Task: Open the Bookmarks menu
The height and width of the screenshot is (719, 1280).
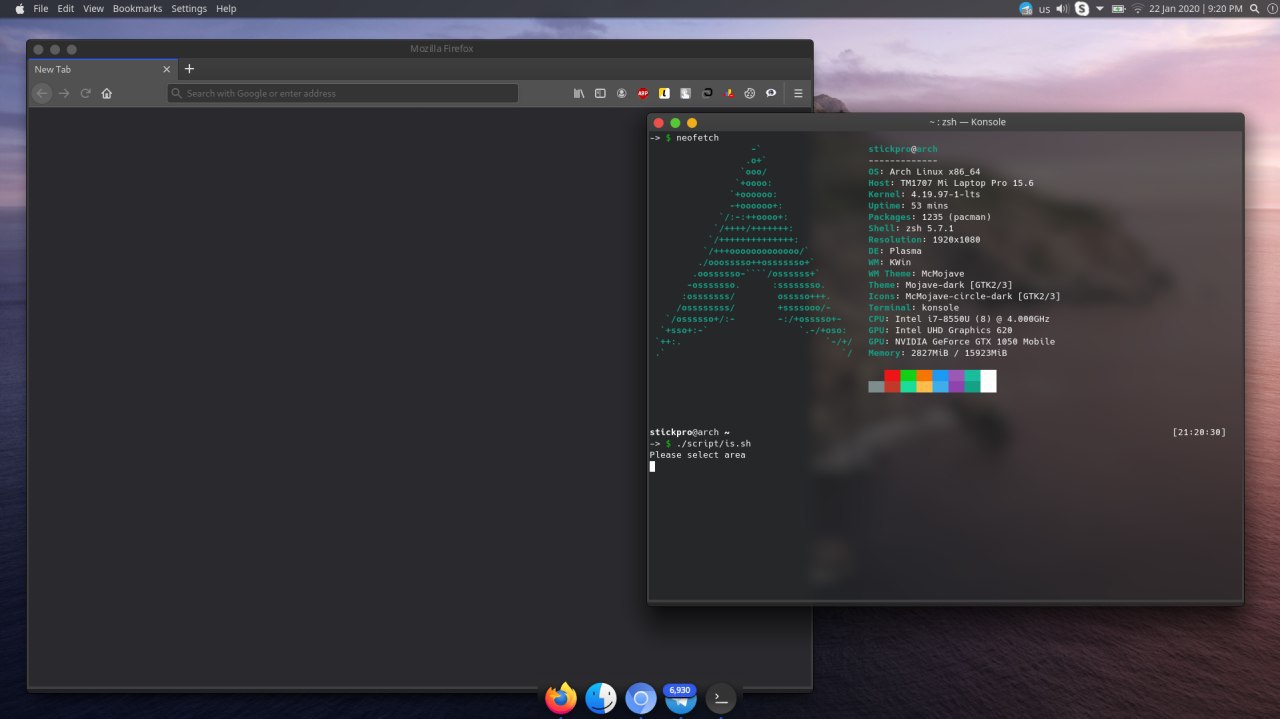Action: (x=137, y=8)
